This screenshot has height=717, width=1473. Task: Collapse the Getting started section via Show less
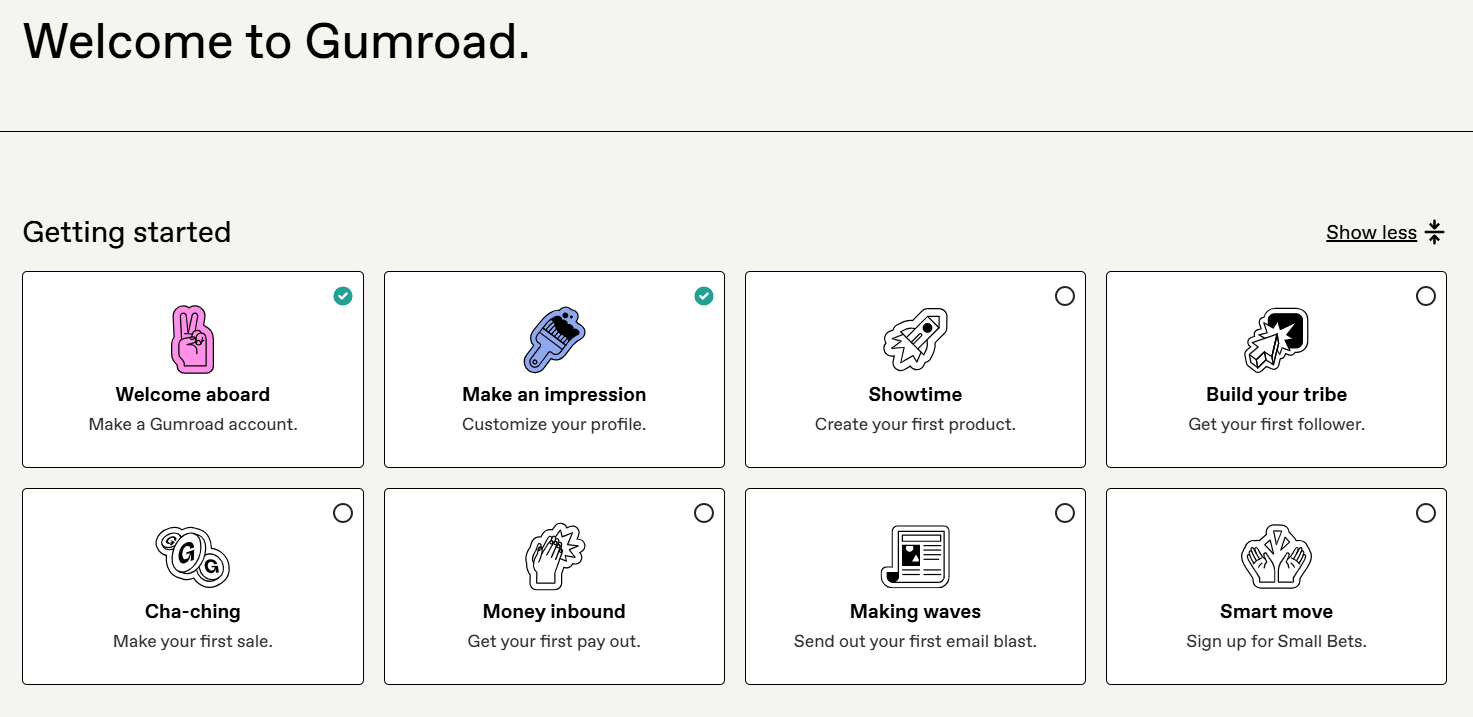(x=1371, y=231)
